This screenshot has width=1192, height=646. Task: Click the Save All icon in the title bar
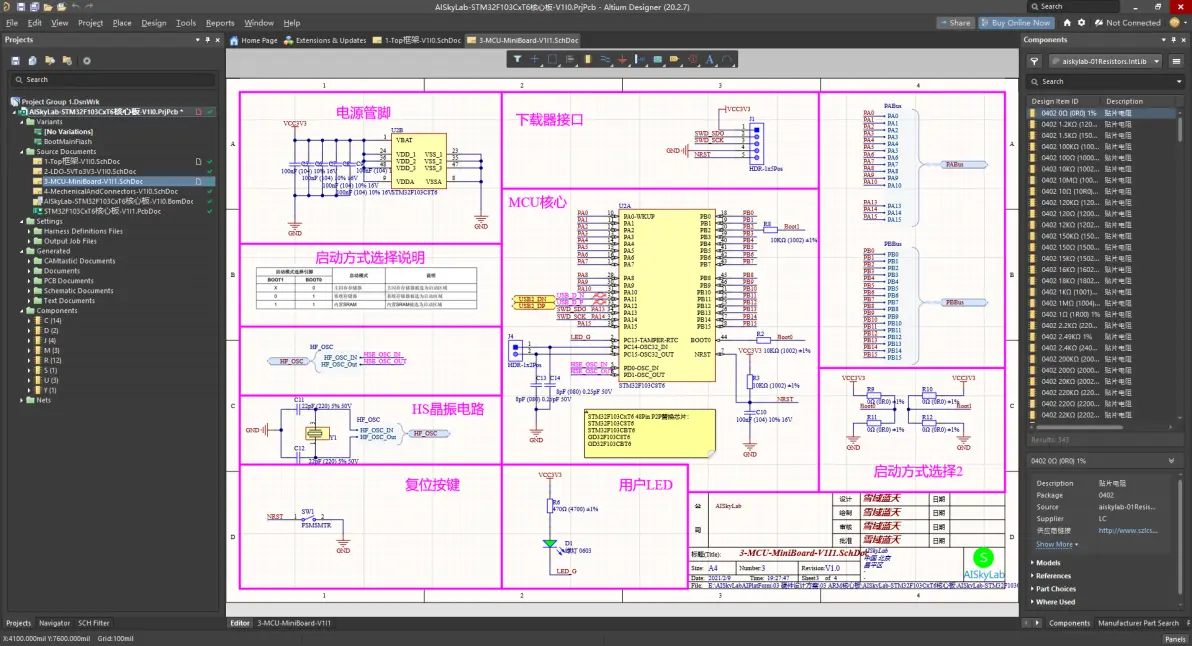click(x=34, y=7)
